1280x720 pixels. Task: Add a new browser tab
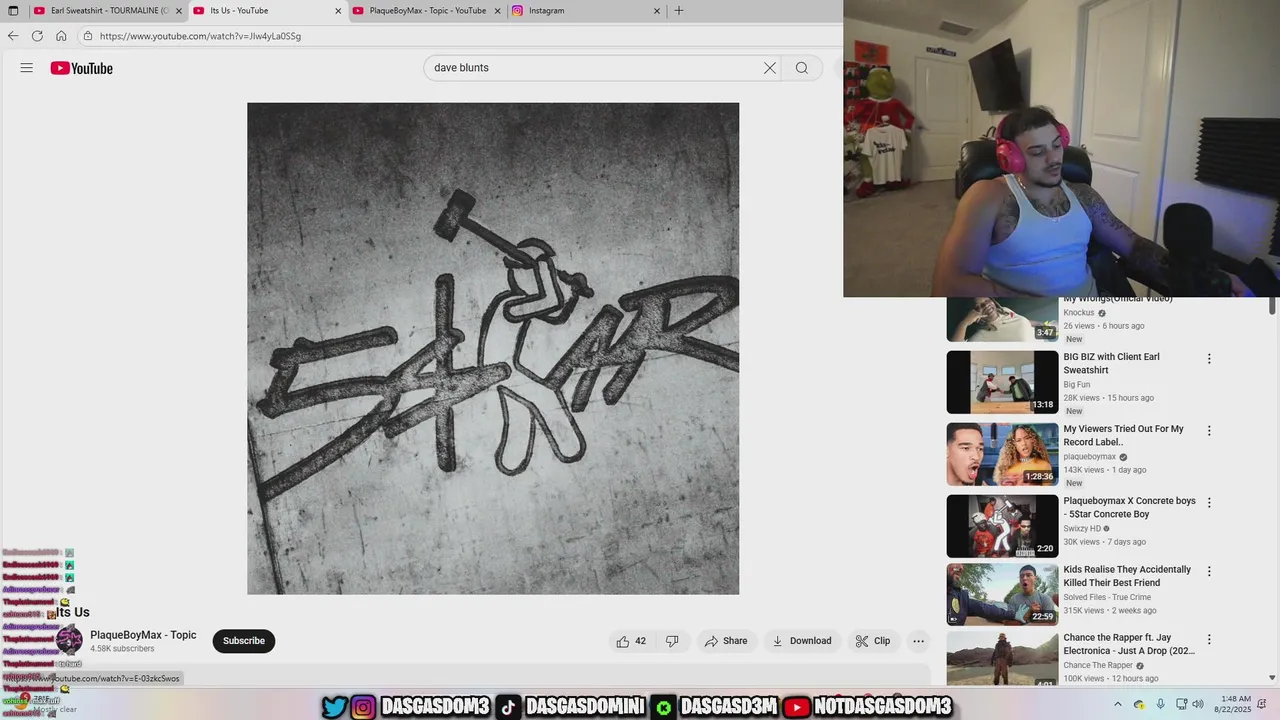coord(679,11)
